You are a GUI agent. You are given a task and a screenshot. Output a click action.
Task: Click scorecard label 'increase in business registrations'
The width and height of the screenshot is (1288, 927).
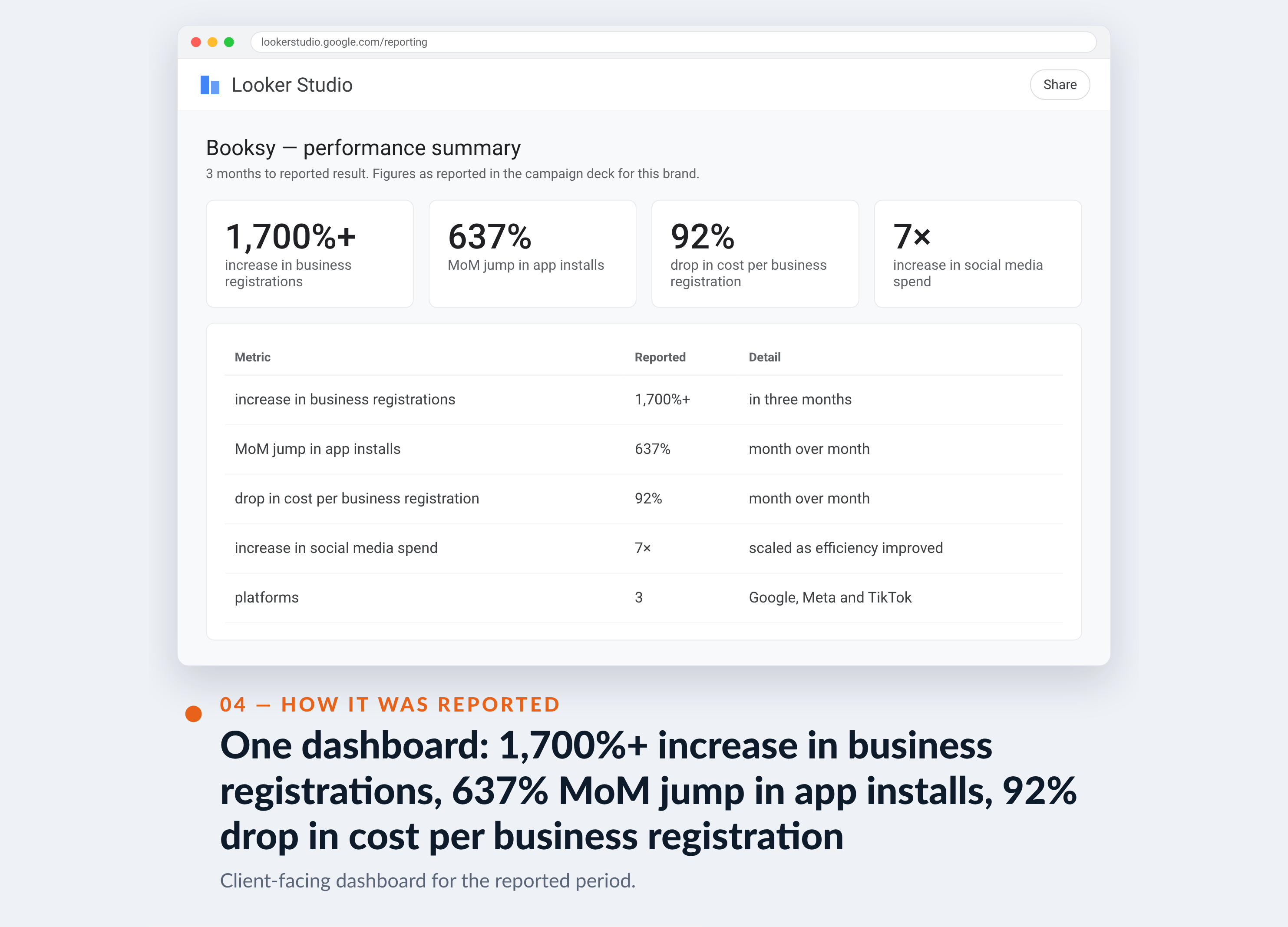coord(288,273)
